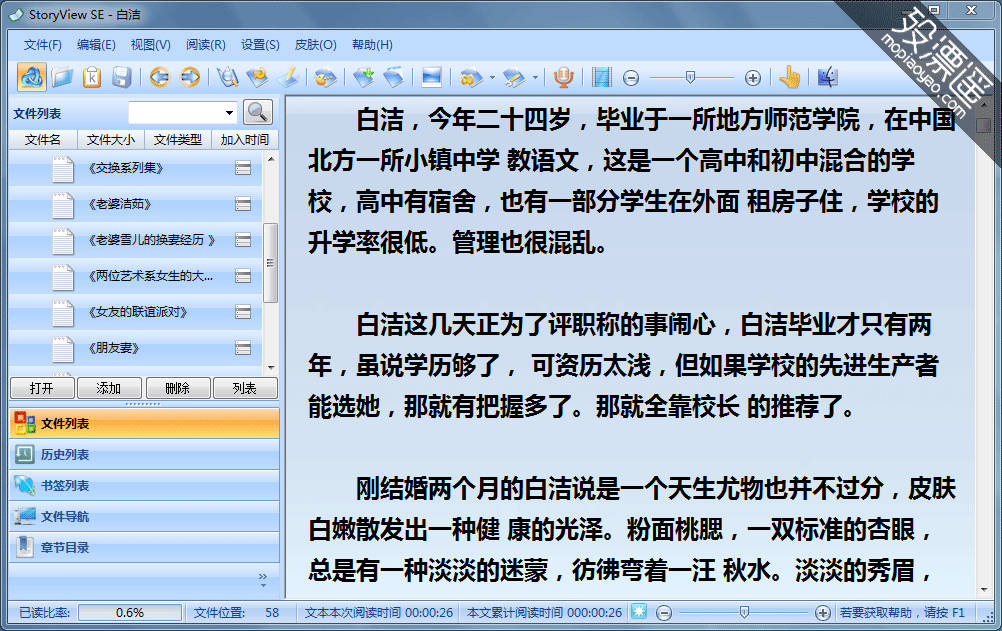The height and width of the screenshot is (631, 1002).
Task: Sort by the 文件大小 column header
Action: click(x=111, y=139)
